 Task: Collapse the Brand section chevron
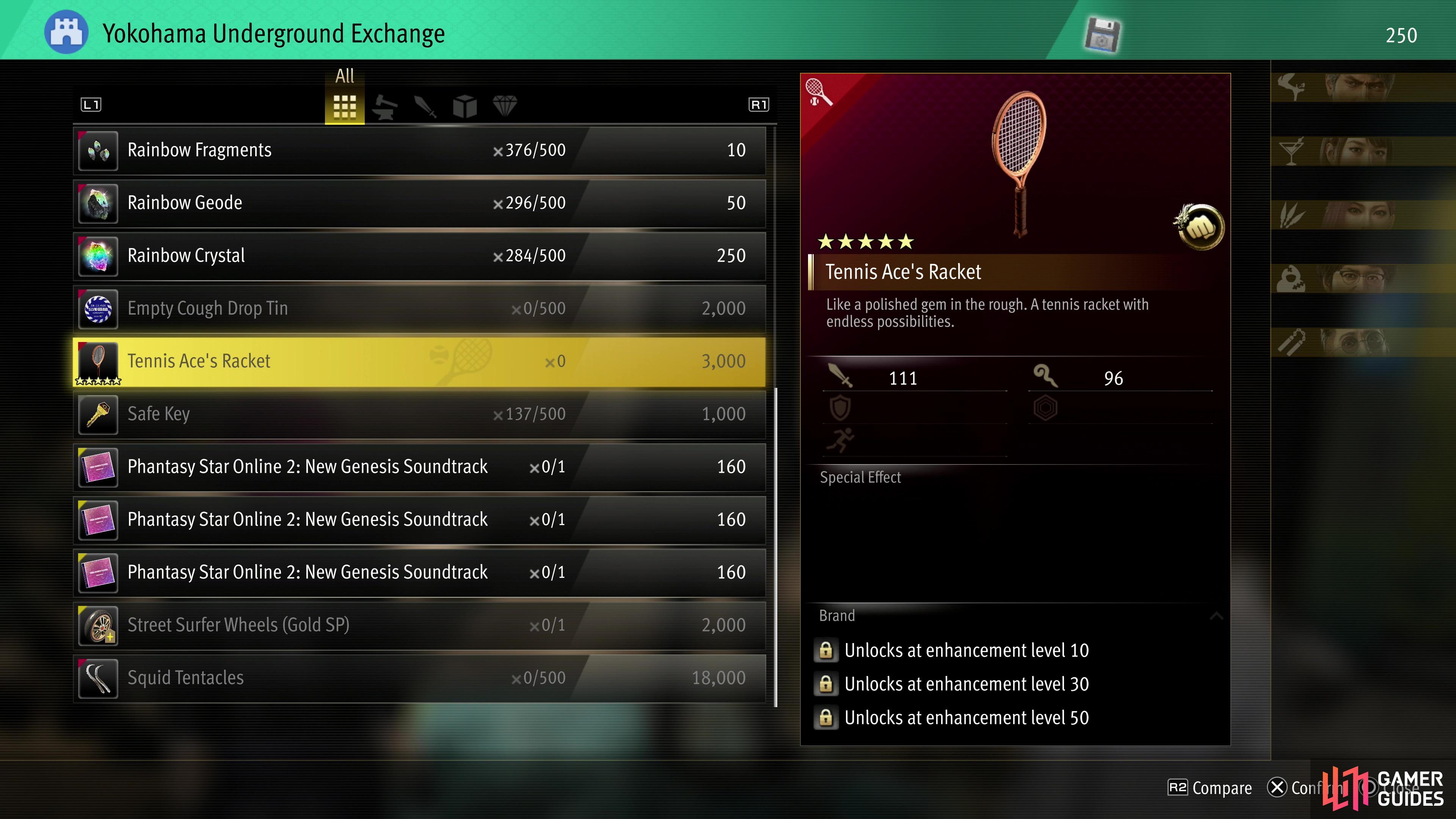point(1216,615)
